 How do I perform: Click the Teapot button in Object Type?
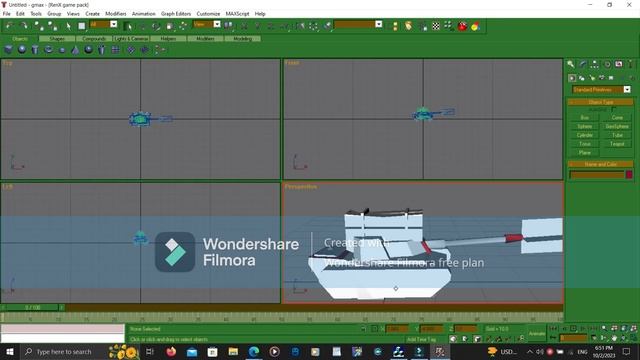[617, 144]
